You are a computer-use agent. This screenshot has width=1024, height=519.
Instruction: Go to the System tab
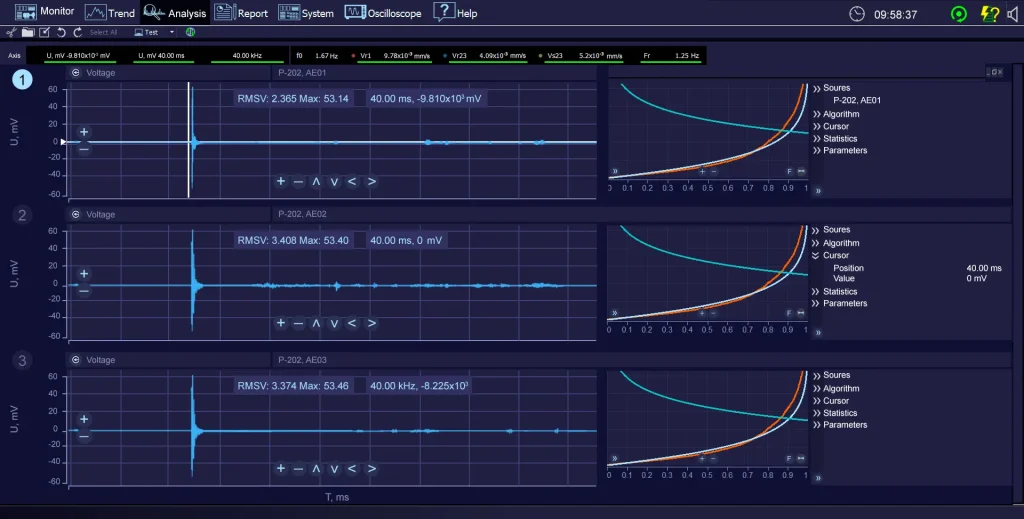(x=306, y=12)
